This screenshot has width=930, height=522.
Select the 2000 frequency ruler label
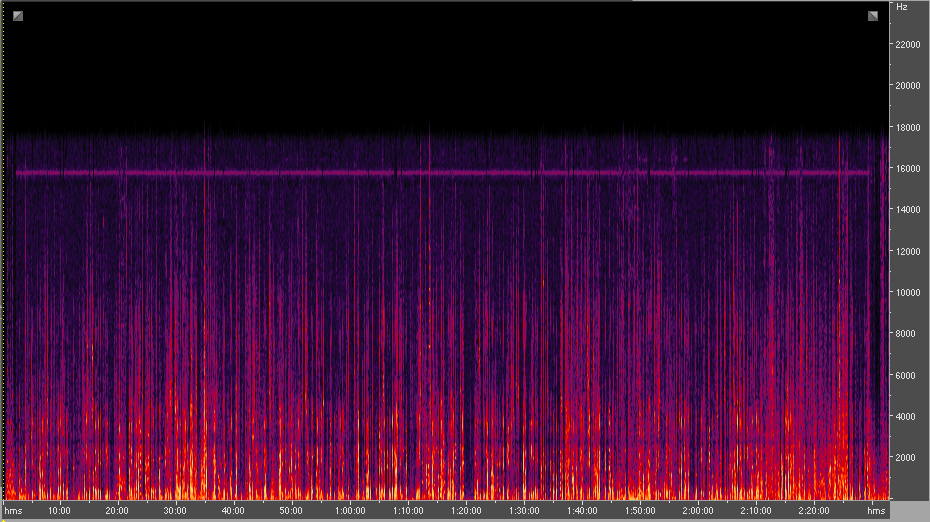906,458
